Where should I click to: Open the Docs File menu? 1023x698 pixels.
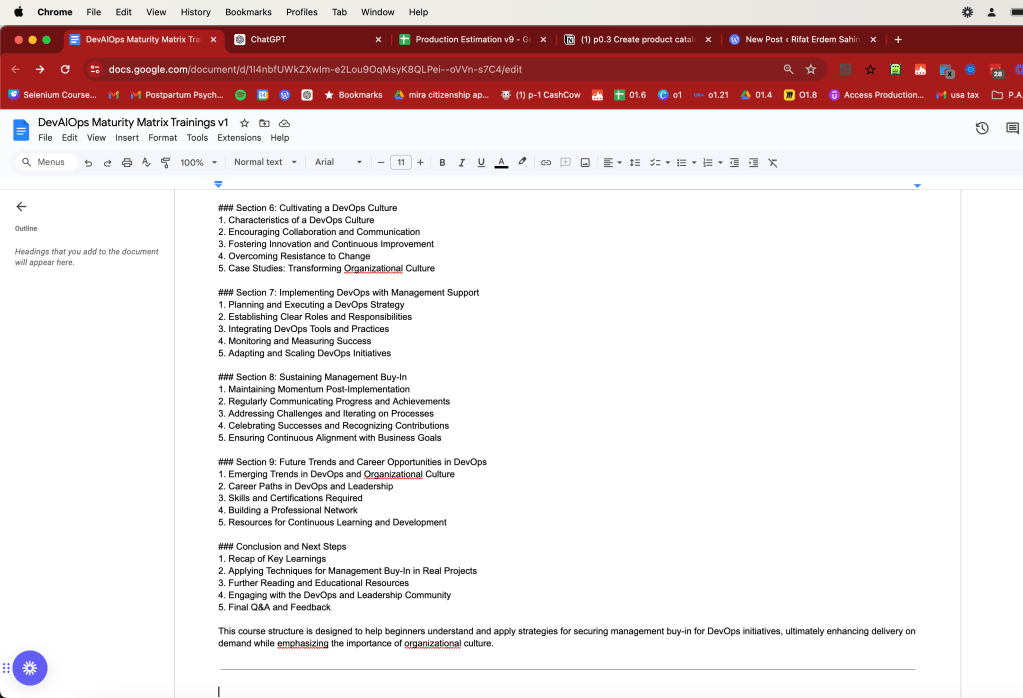click(x=45, y=138)
